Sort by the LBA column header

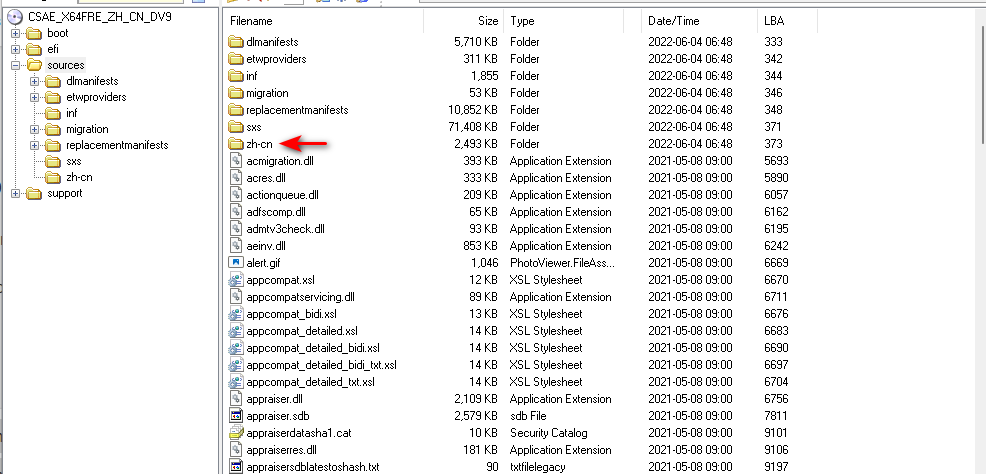click(787, 21)
